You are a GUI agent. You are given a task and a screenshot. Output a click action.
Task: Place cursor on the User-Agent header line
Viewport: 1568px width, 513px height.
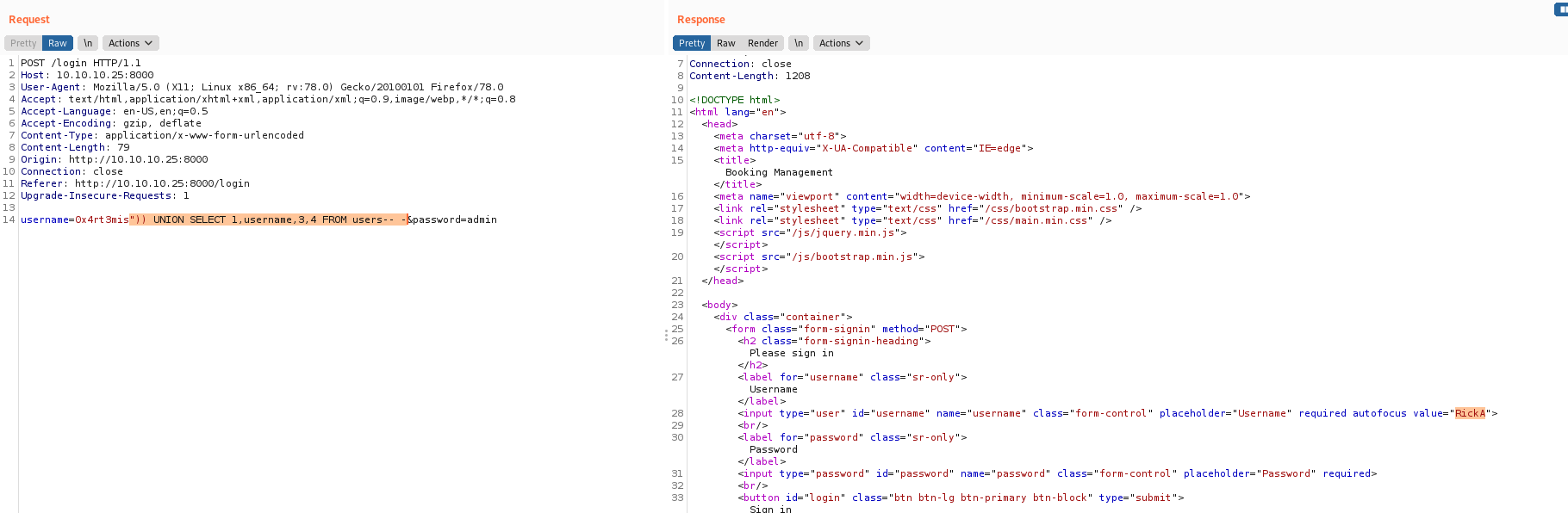(x=262, y=87)
